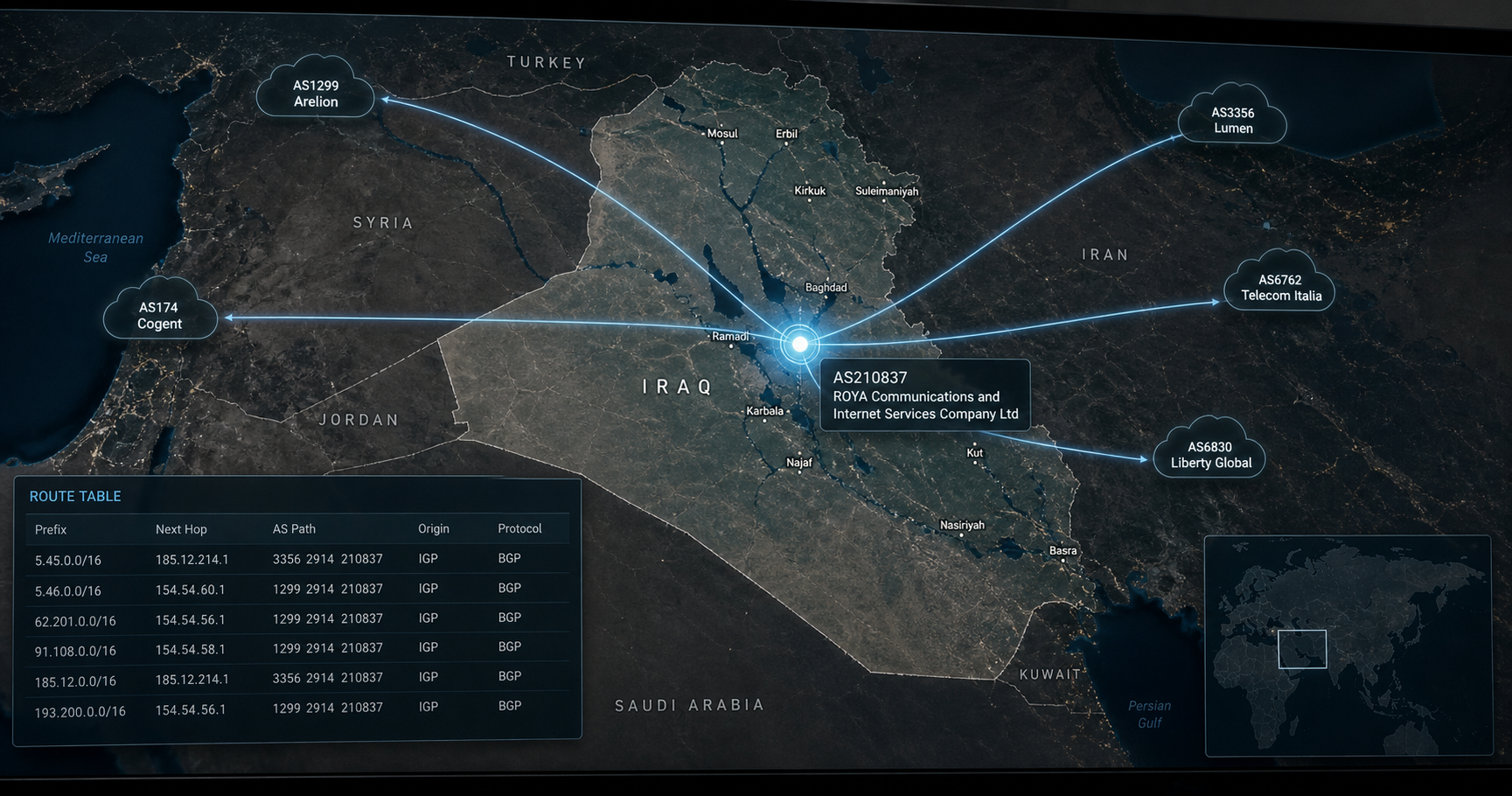Click the world overview minimap
Screen dimensions: 1512x796
tap(1348, 646)
